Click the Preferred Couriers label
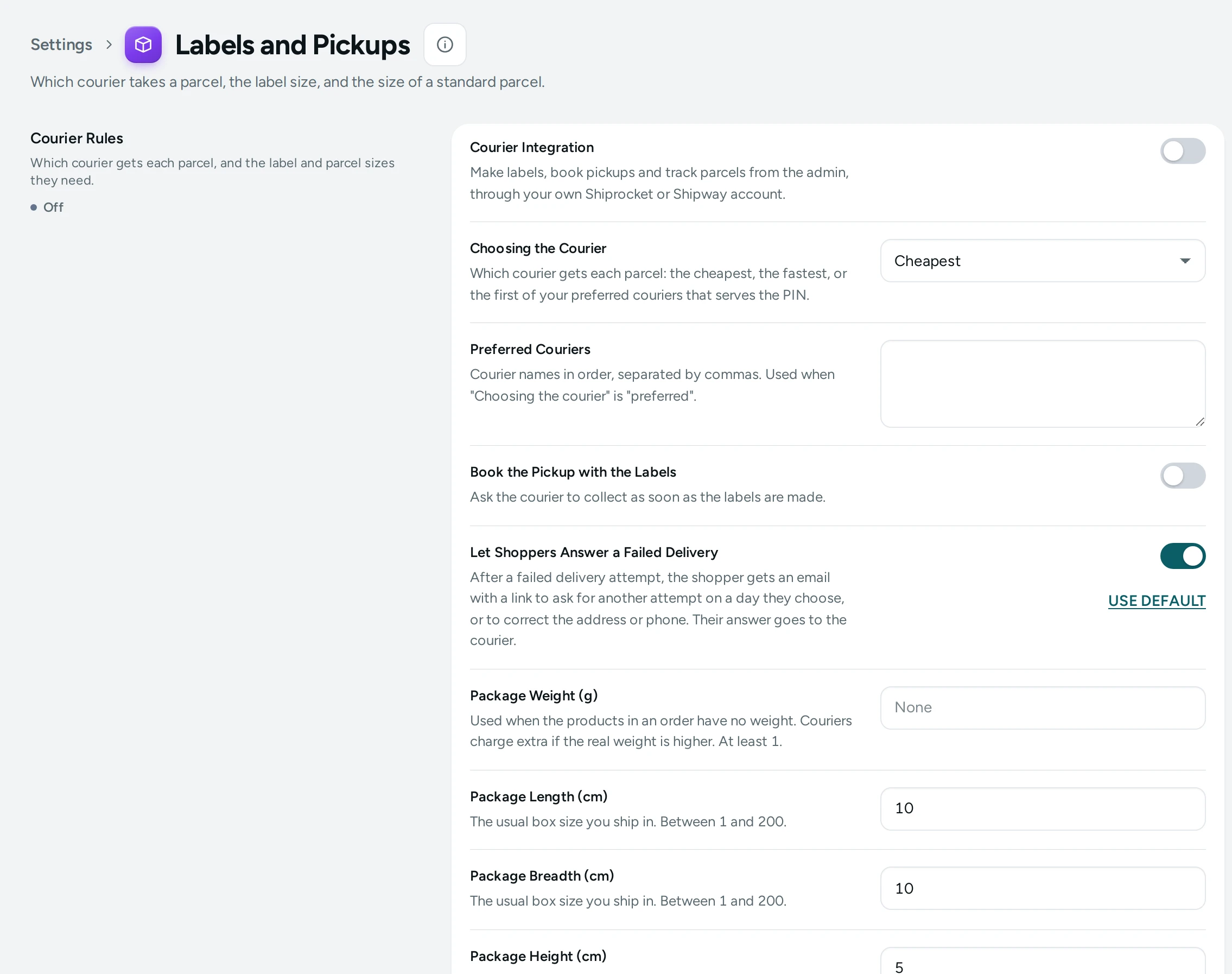 (530, 349)
